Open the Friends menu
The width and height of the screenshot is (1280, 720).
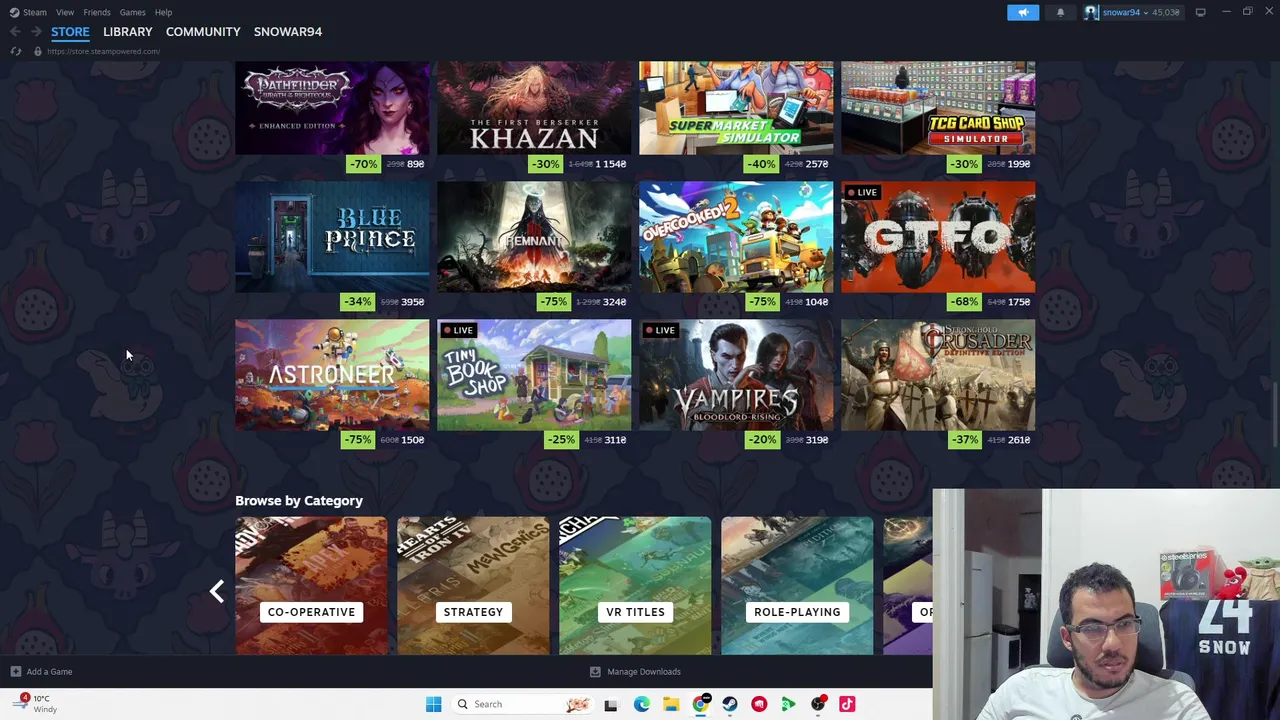tap(97, 12)
